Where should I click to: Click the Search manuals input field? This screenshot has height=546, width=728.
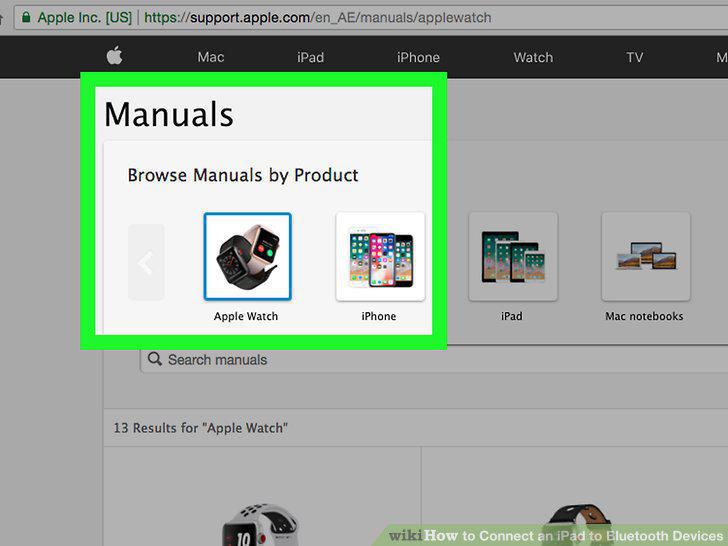click(434, 359)
